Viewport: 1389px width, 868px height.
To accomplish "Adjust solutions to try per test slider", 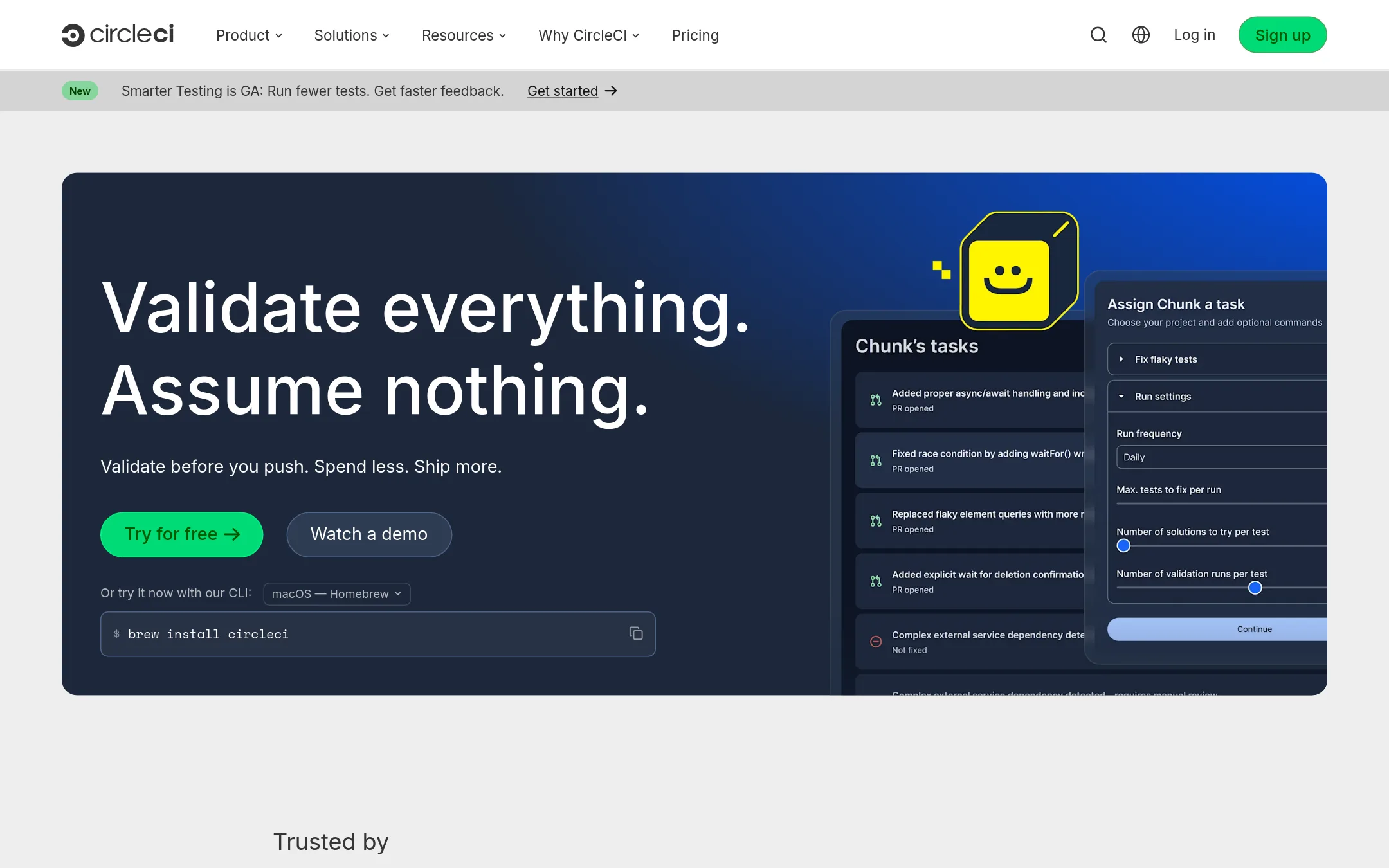I will (1123, 545).
